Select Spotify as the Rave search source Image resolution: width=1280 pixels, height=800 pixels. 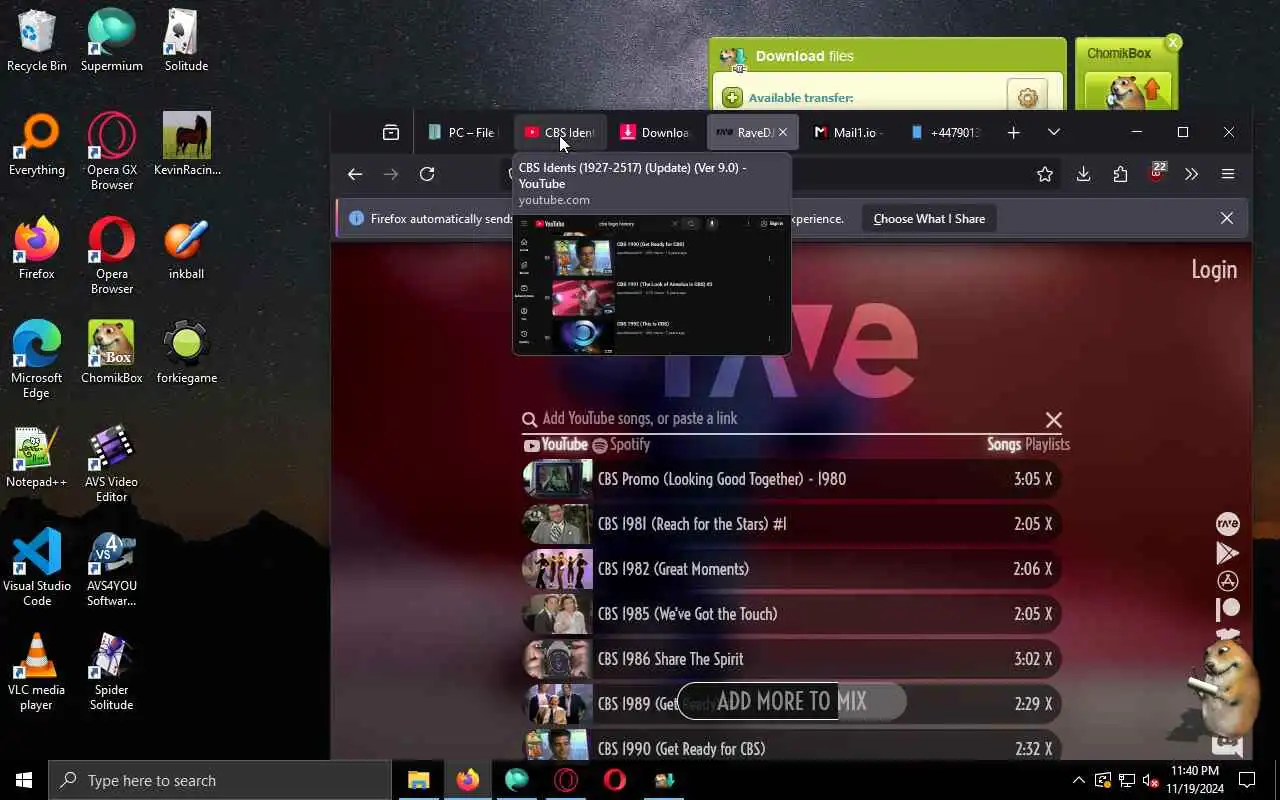coord(621,445)
